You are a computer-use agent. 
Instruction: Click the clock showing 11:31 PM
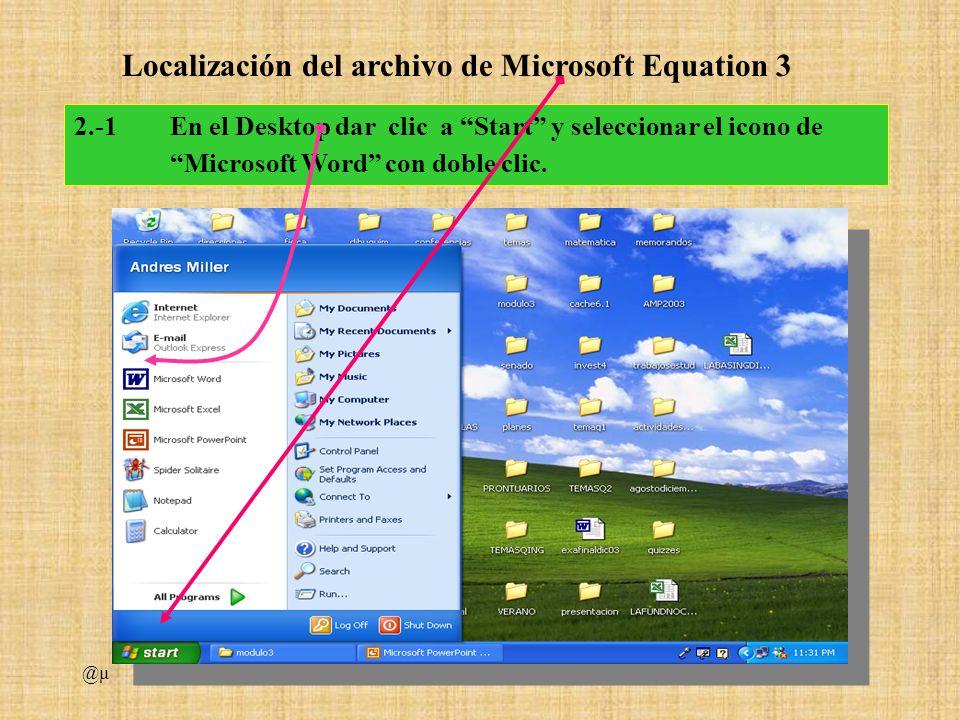(x=814, y=653)
